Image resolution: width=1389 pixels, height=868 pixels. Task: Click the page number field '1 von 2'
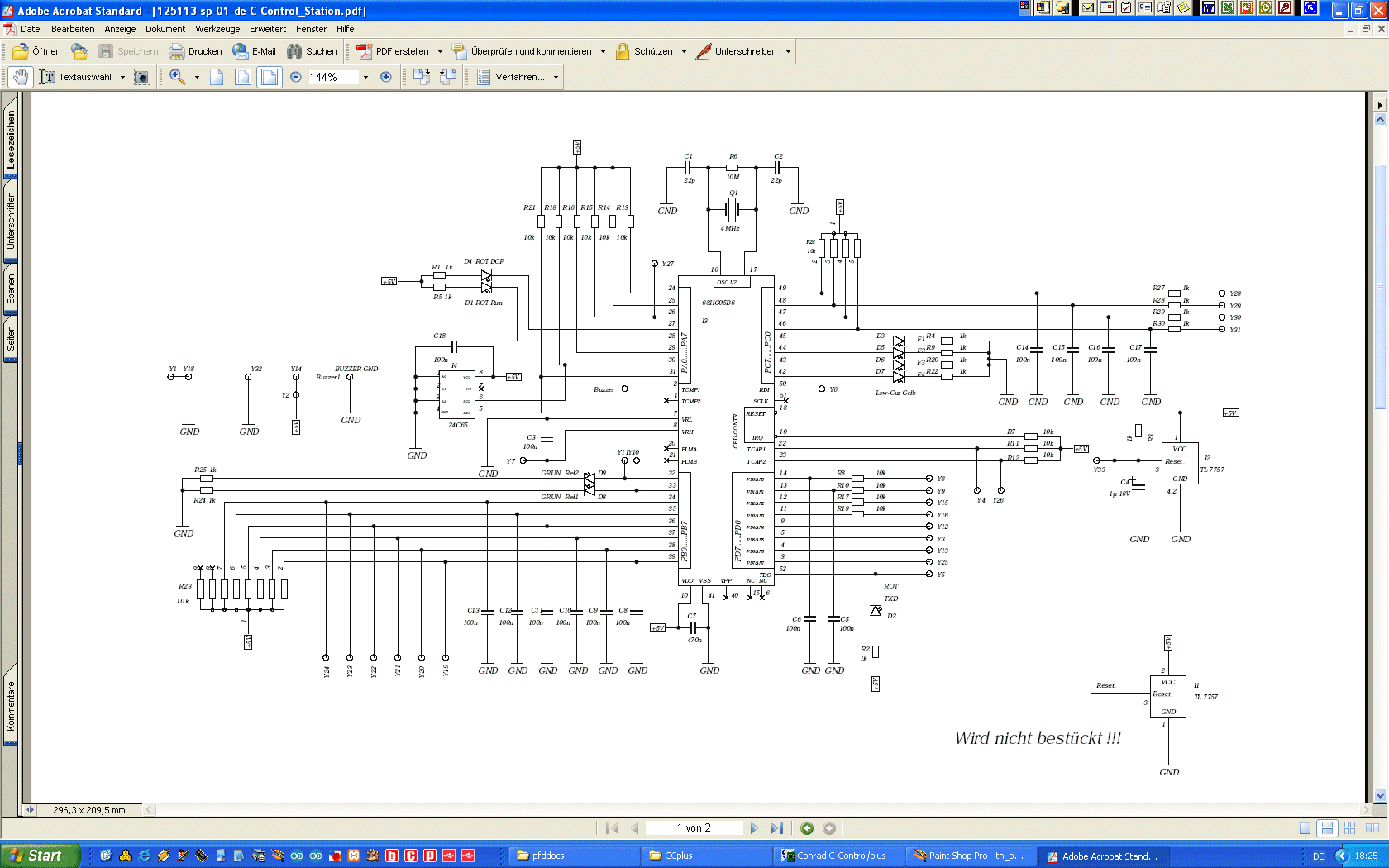click(x=694, y=828)
